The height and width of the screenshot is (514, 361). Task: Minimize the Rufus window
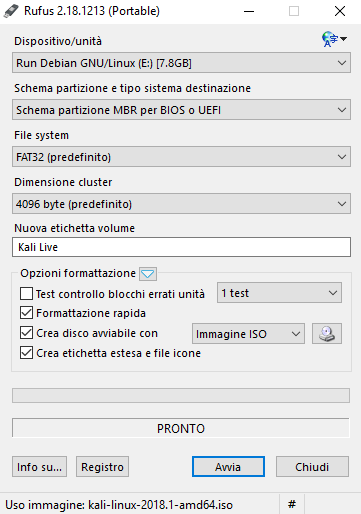pos(249,11)
